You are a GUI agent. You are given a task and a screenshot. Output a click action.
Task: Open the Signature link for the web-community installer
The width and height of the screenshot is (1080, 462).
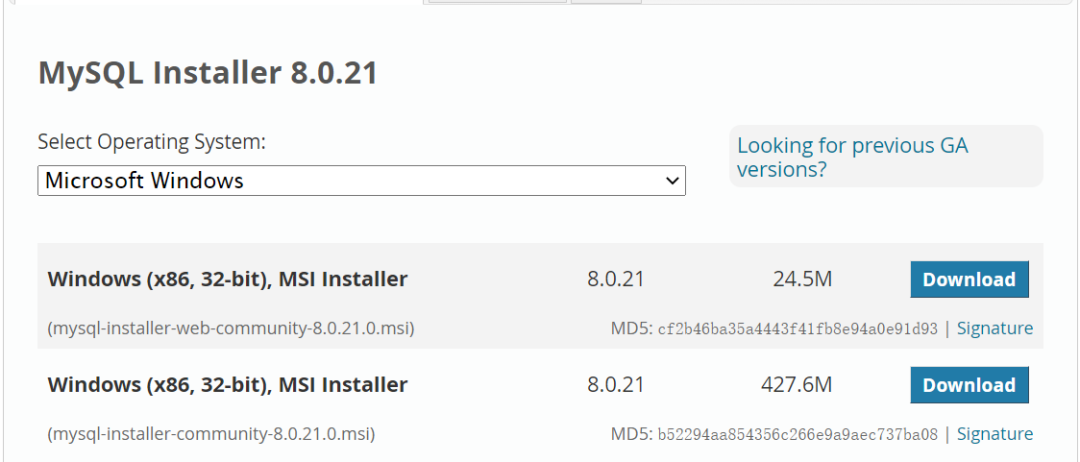coord(995,328)
